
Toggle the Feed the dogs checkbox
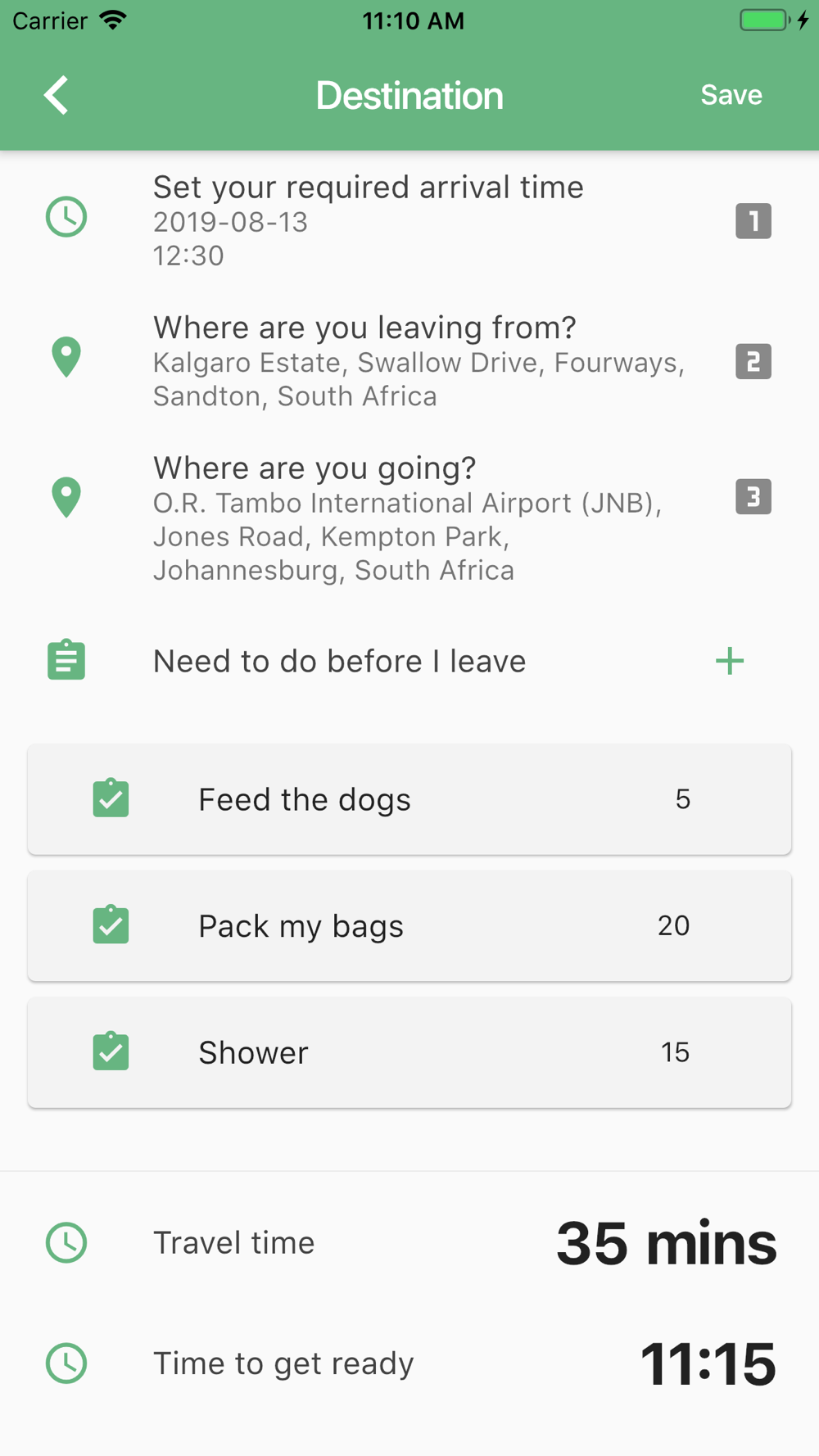point(111,798)
